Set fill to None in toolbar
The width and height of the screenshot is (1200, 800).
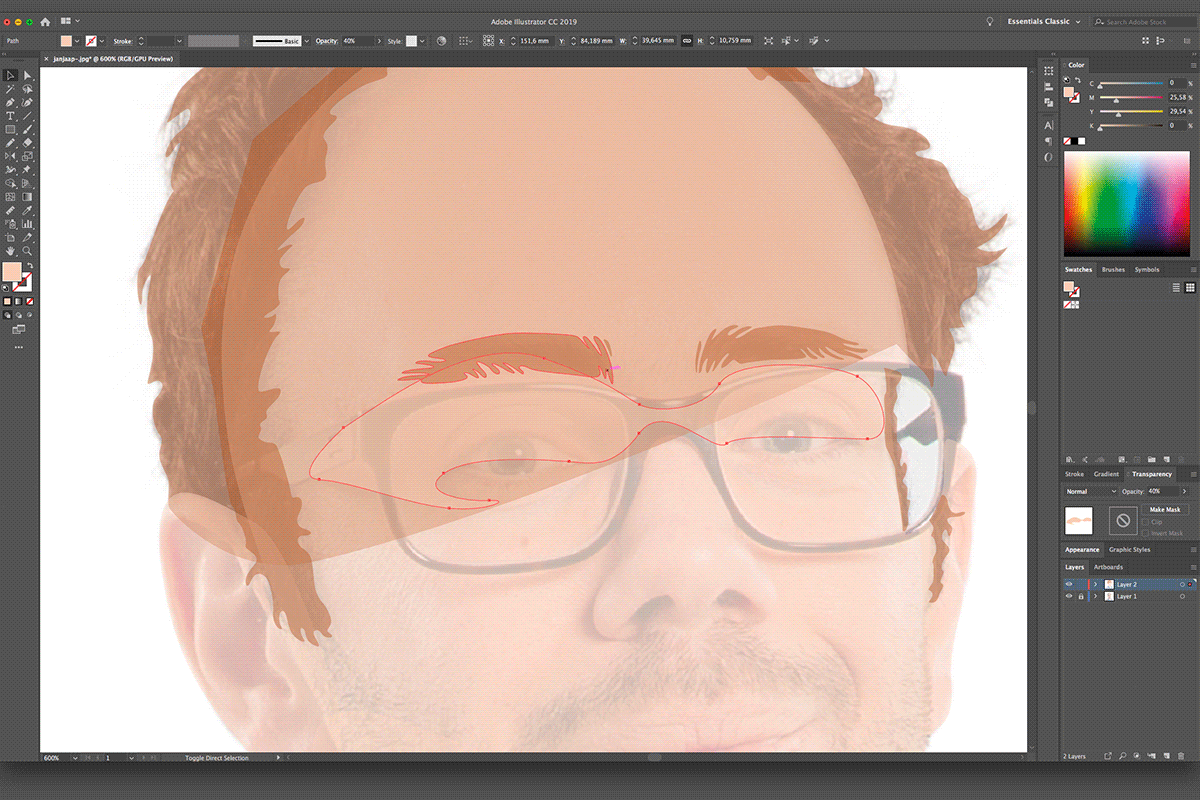tap(30, 301)
